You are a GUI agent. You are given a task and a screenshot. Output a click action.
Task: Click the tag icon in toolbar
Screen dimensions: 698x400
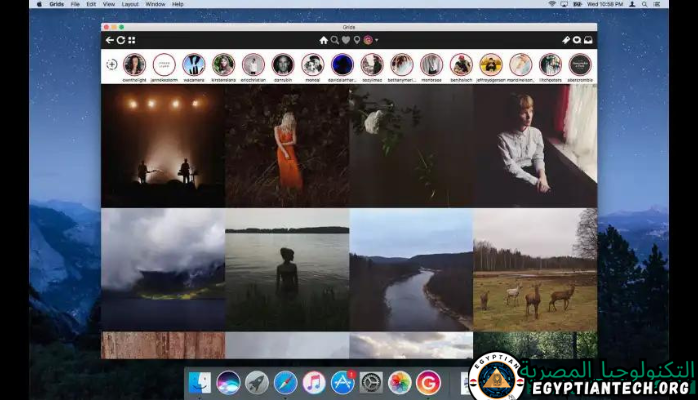click(566, 40)
